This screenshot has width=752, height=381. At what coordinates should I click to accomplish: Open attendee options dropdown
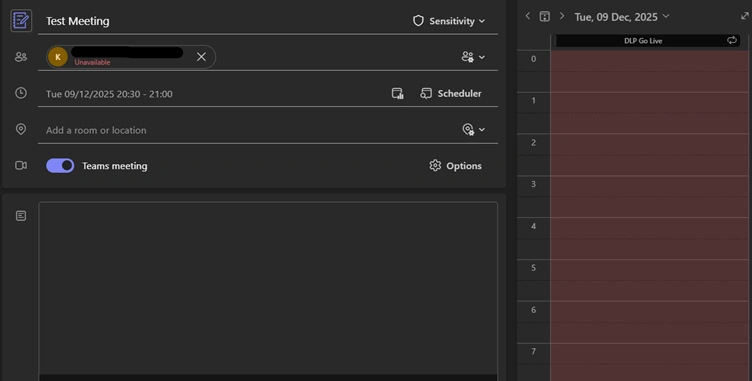coord(473,57)
